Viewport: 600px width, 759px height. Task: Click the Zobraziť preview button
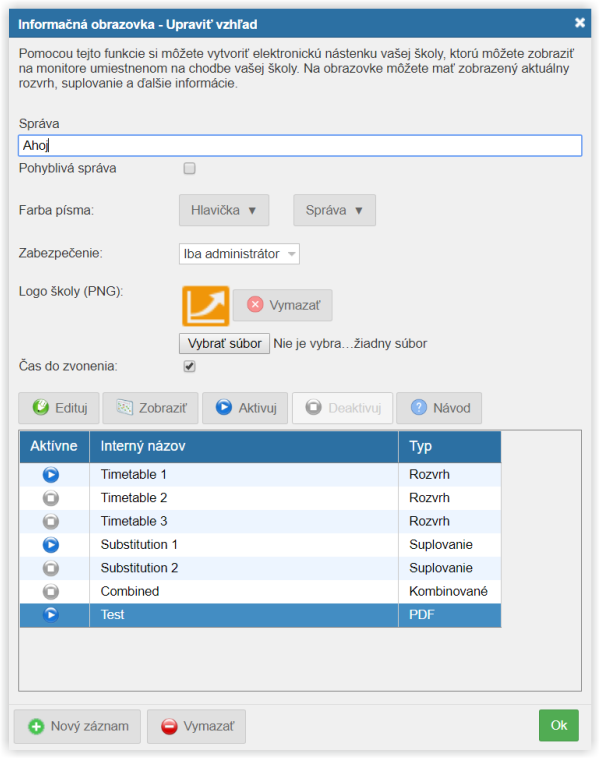point(150,408)
